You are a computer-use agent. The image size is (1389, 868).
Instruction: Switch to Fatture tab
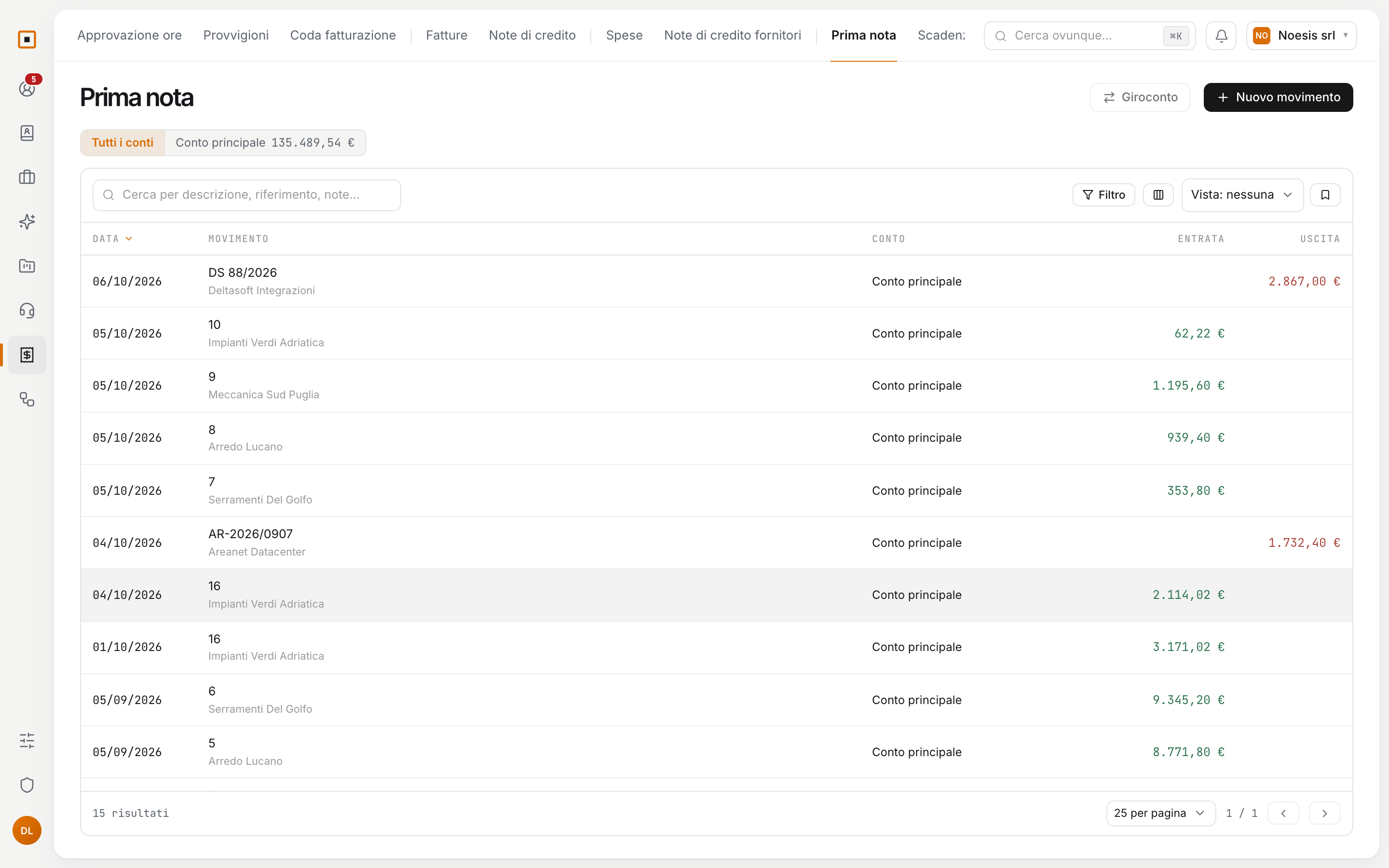[x=447, y=36]
